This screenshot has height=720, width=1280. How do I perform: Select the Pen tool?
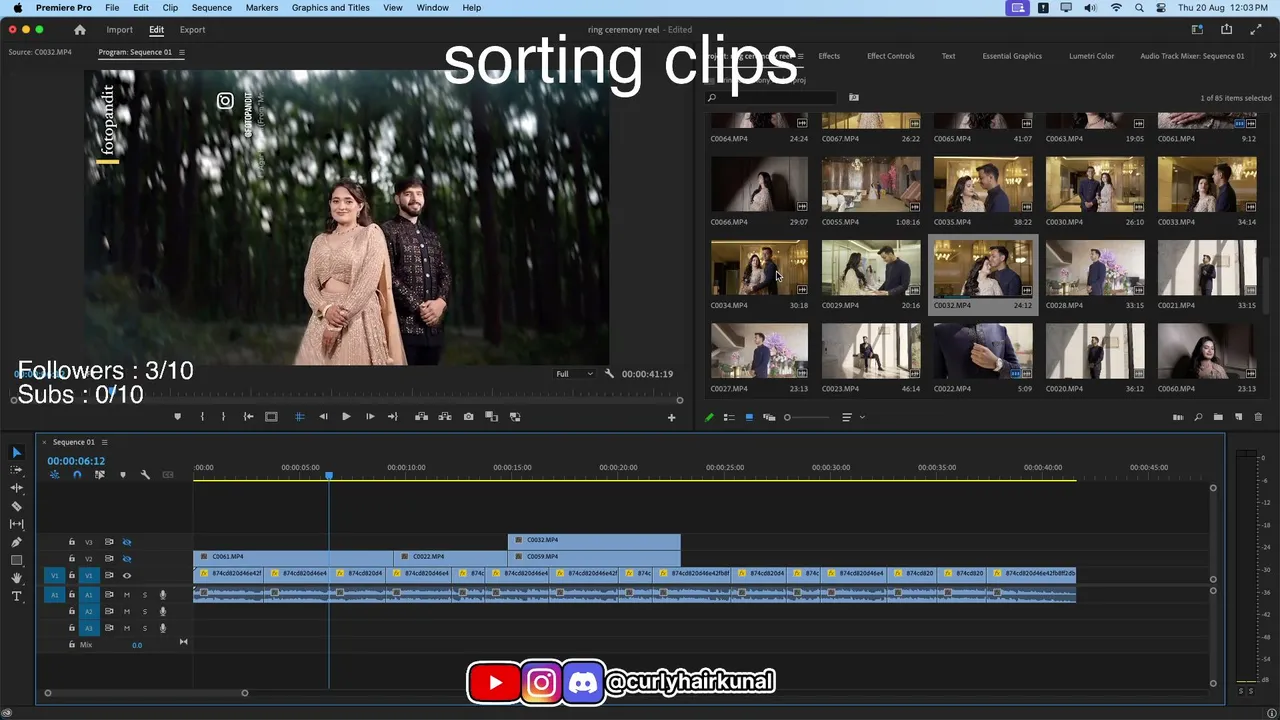click(x=16, y=542)
